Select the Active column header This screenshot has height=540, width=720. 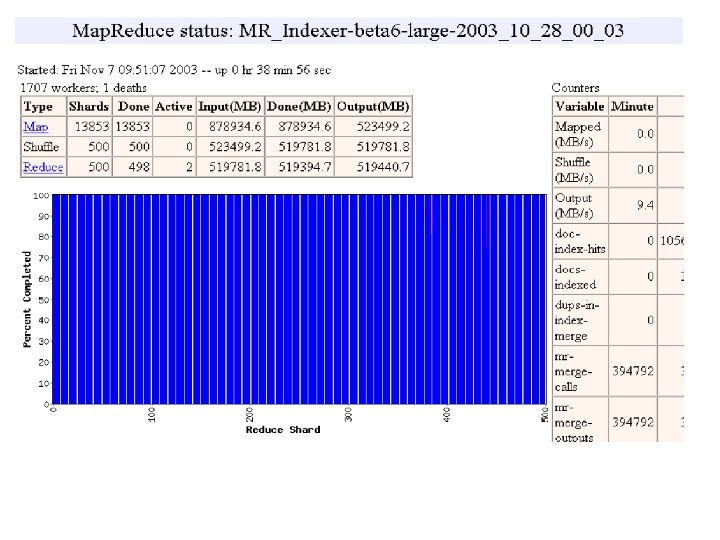[x=174, y=107]
